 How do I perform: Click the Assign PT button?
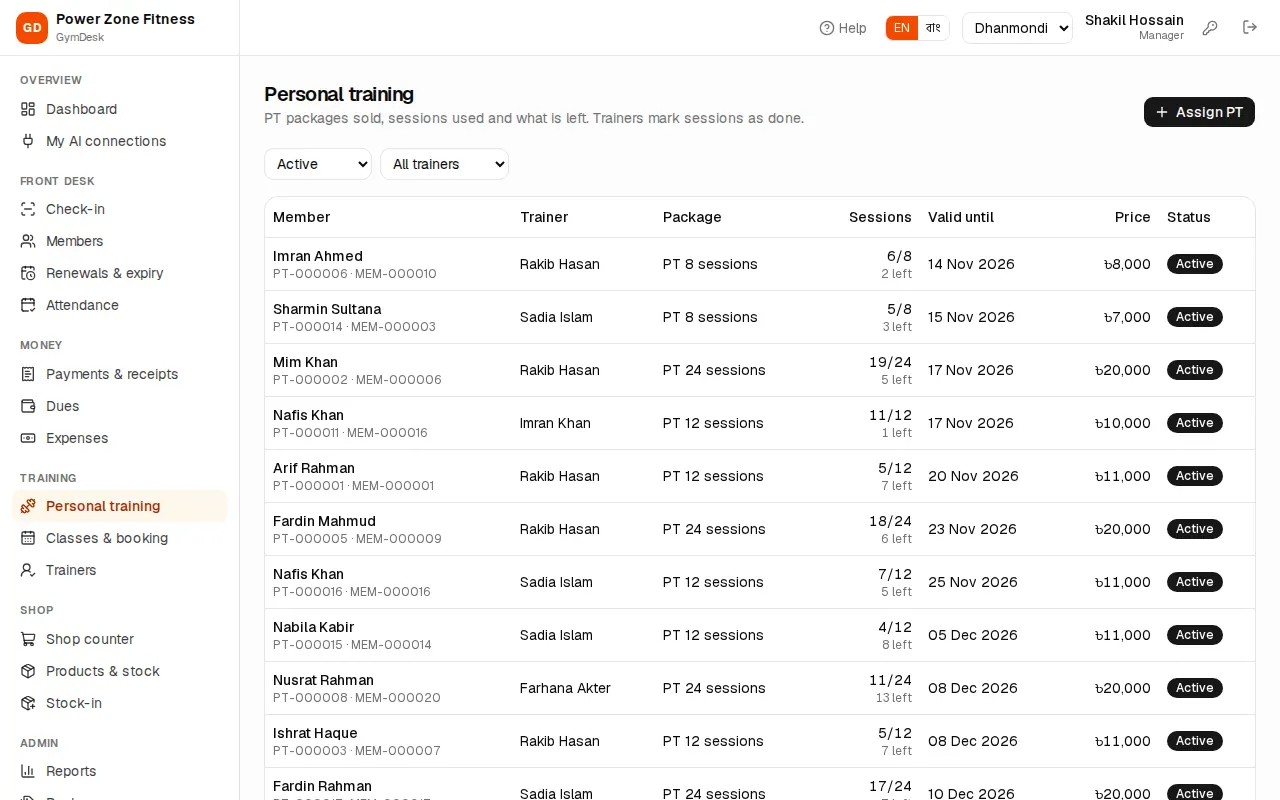point(1199,112)
